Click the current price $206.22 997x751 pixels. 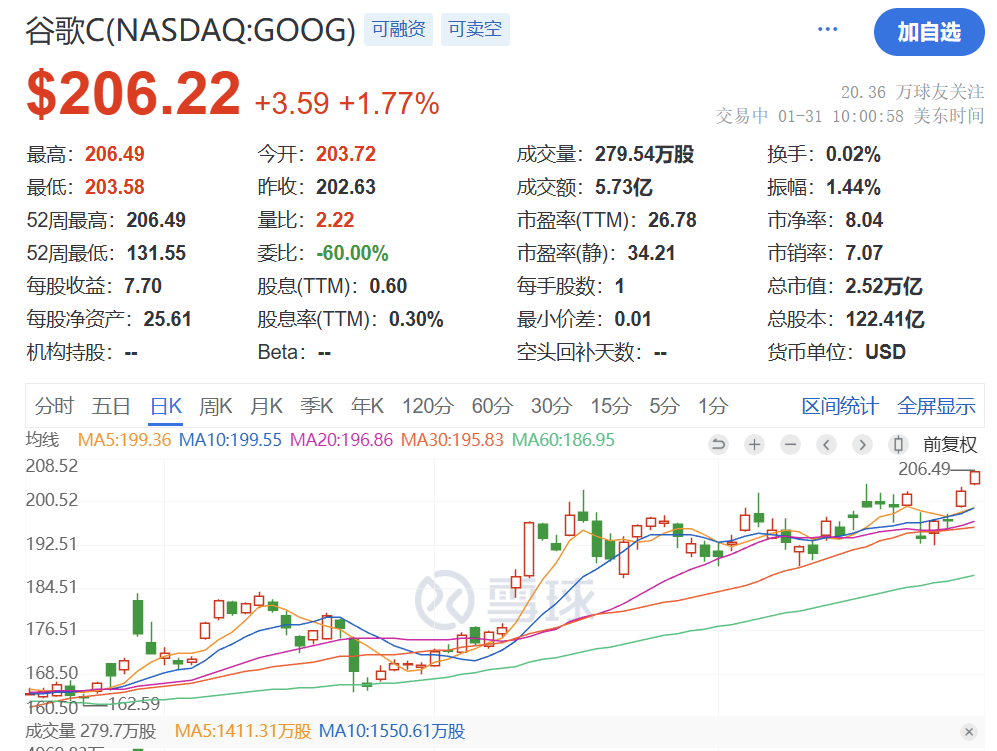[x=134, y=94]
